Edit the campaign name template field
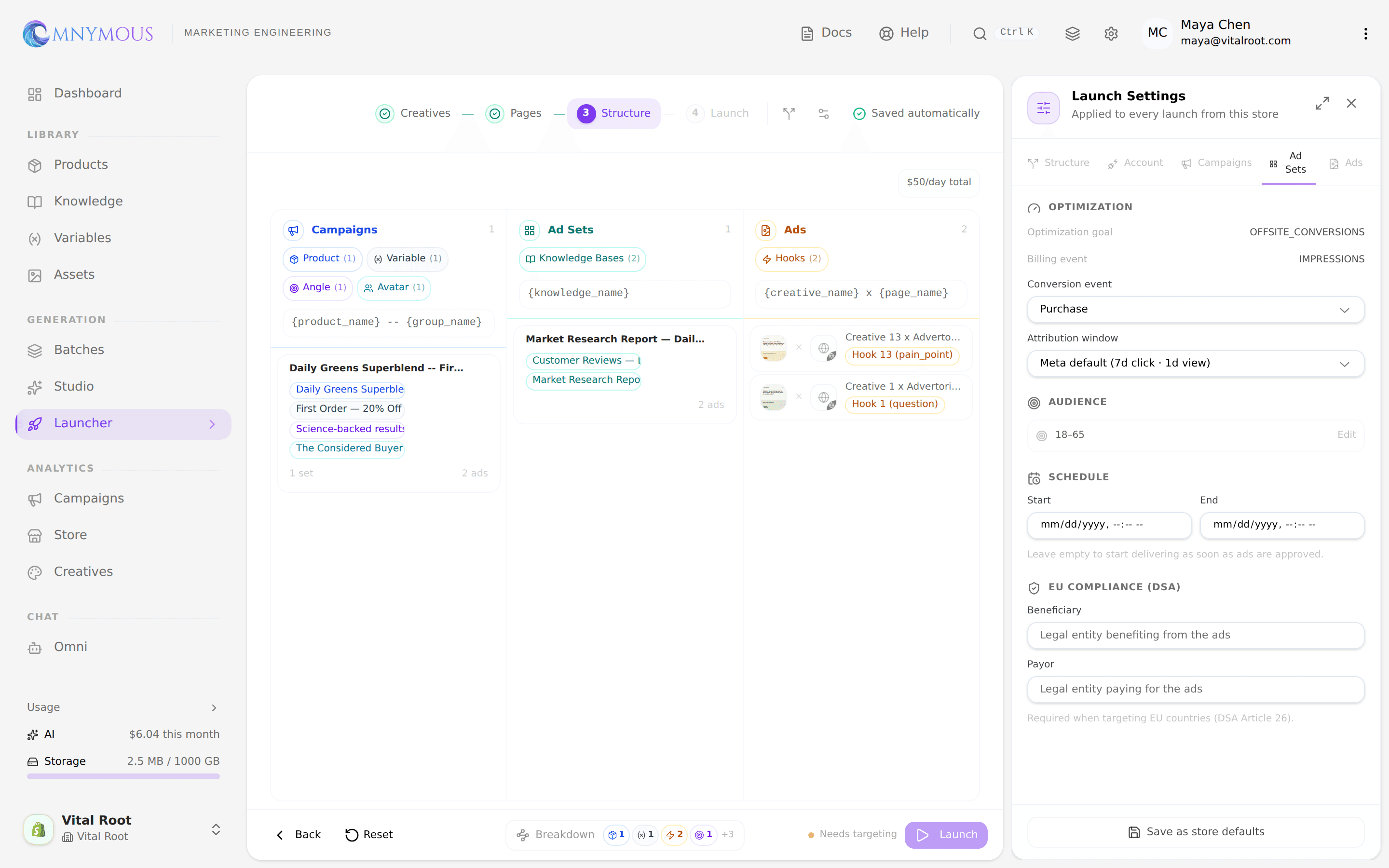Image resolution: width=1389 pixels, height=868 pixels. point(388,323)
